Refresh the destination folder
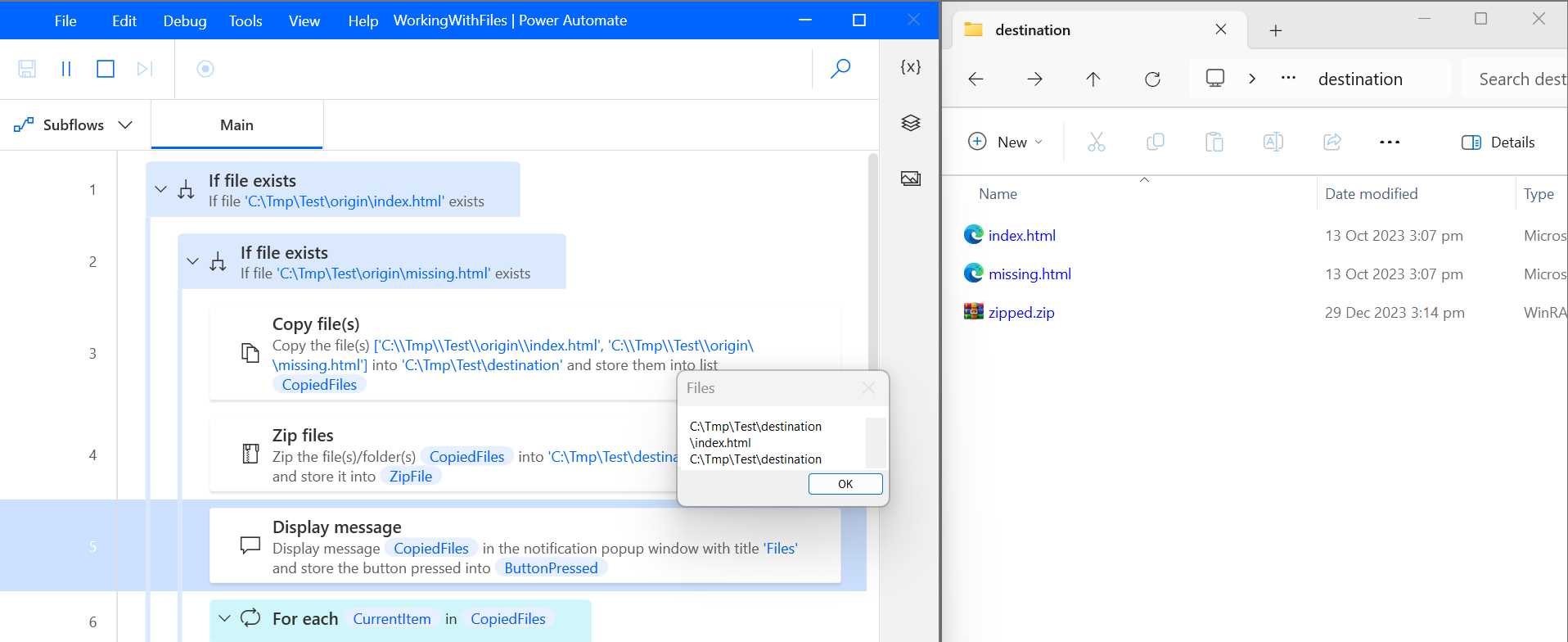Screen dimensions: 1568x642 pyautogui.click(x=1152, y=79)
